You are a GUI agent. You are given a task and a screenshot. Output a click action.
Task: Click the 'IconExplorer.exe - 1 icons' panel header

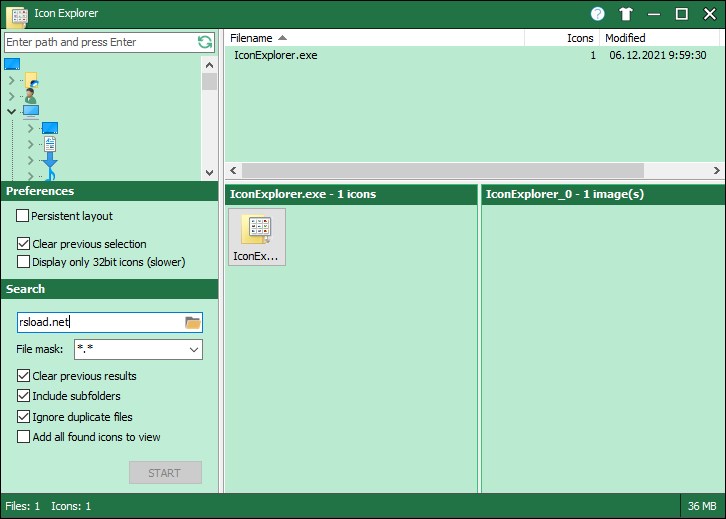point(351,194)
